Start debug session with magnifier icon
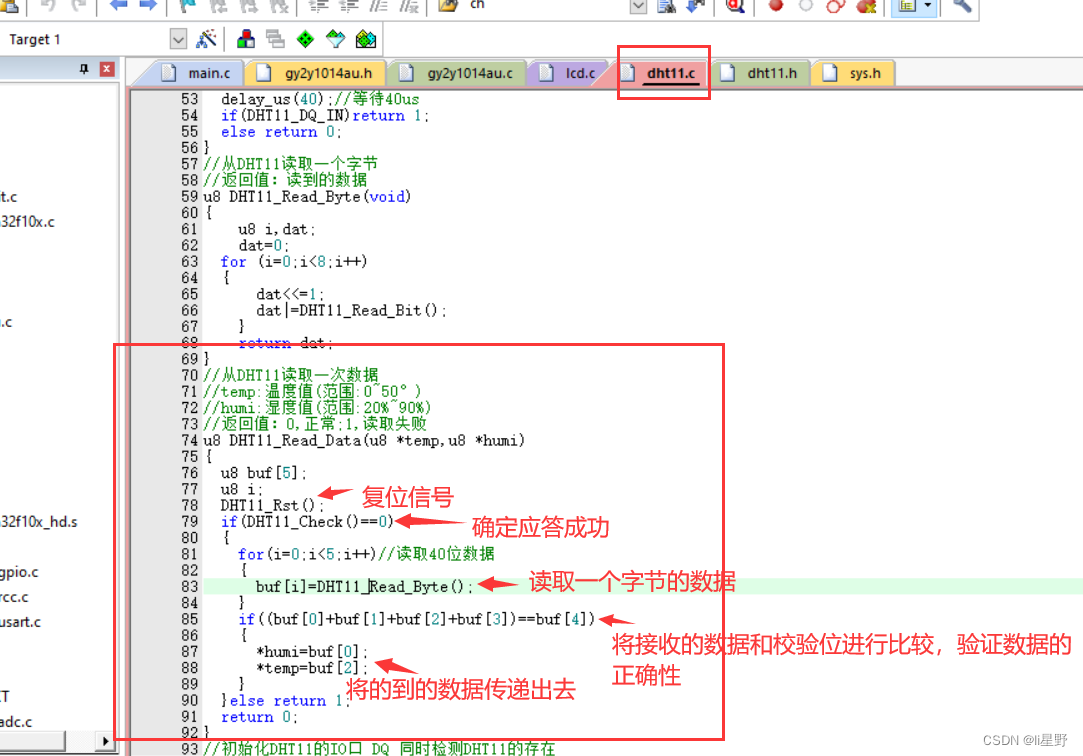The width and height of the screenshot is (1083, 756). point(735,6)
